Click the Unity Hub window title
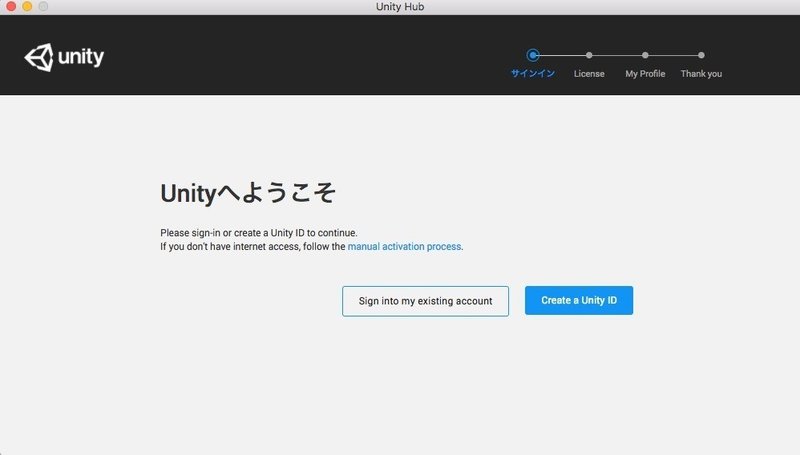 click(x=400, y=7)
